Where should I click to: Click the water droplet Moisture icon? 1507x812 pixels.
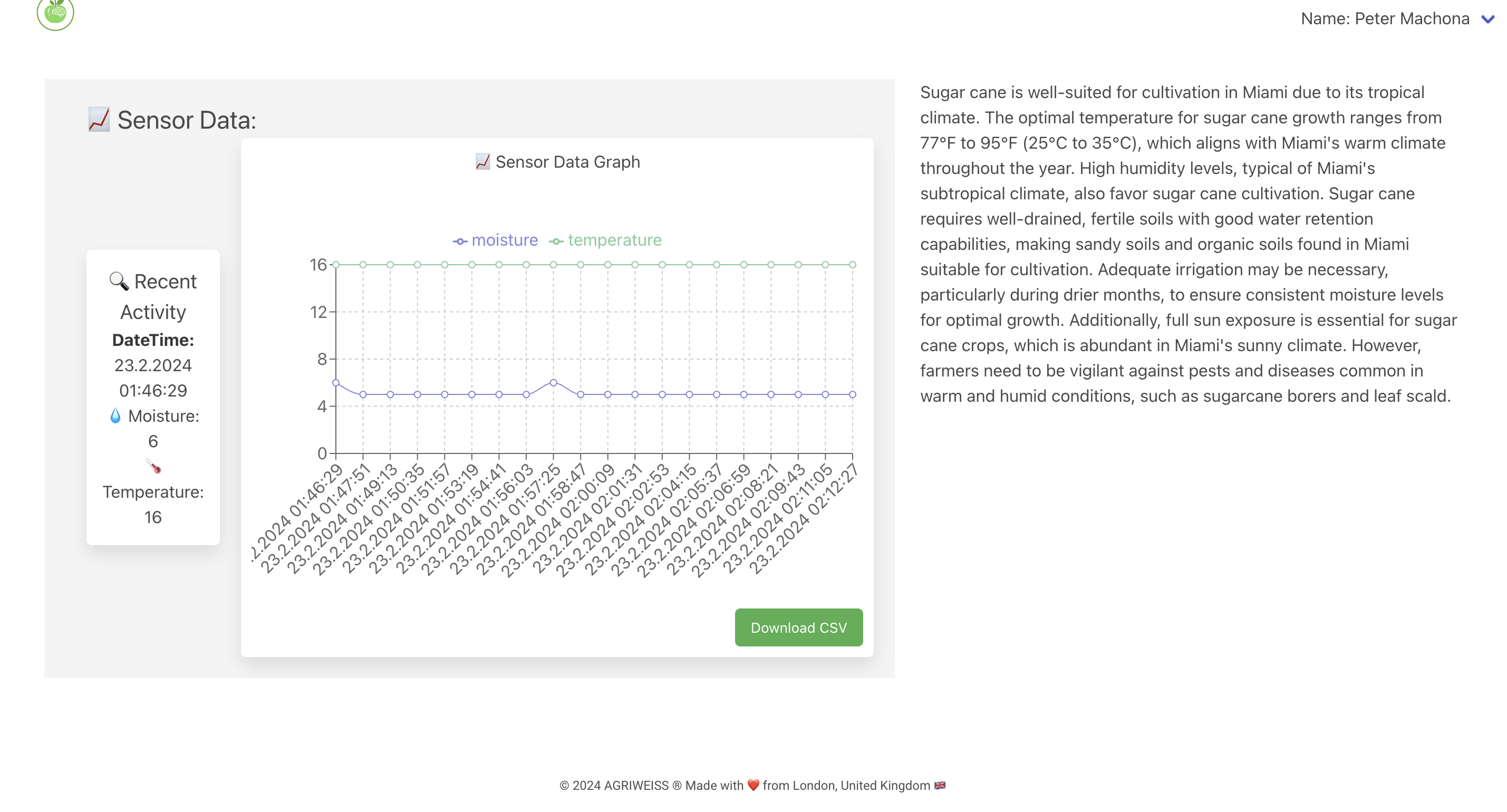pos(115,416)
